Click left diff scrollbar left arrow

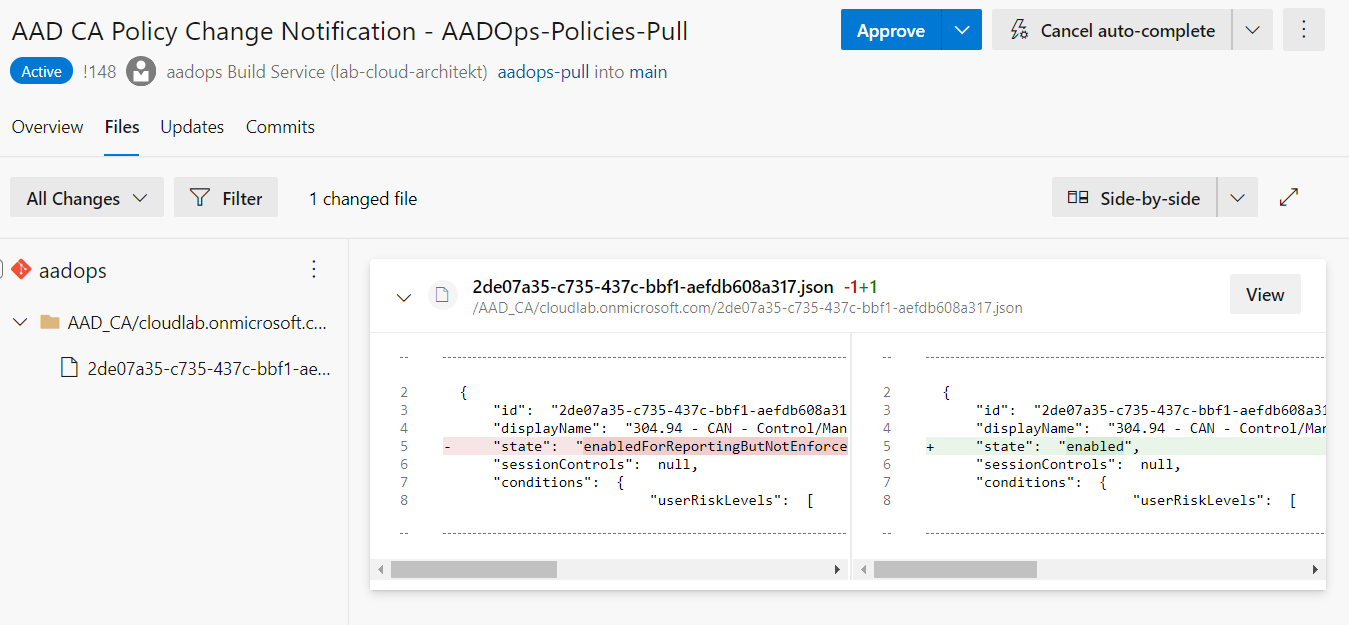pos(381,569)
